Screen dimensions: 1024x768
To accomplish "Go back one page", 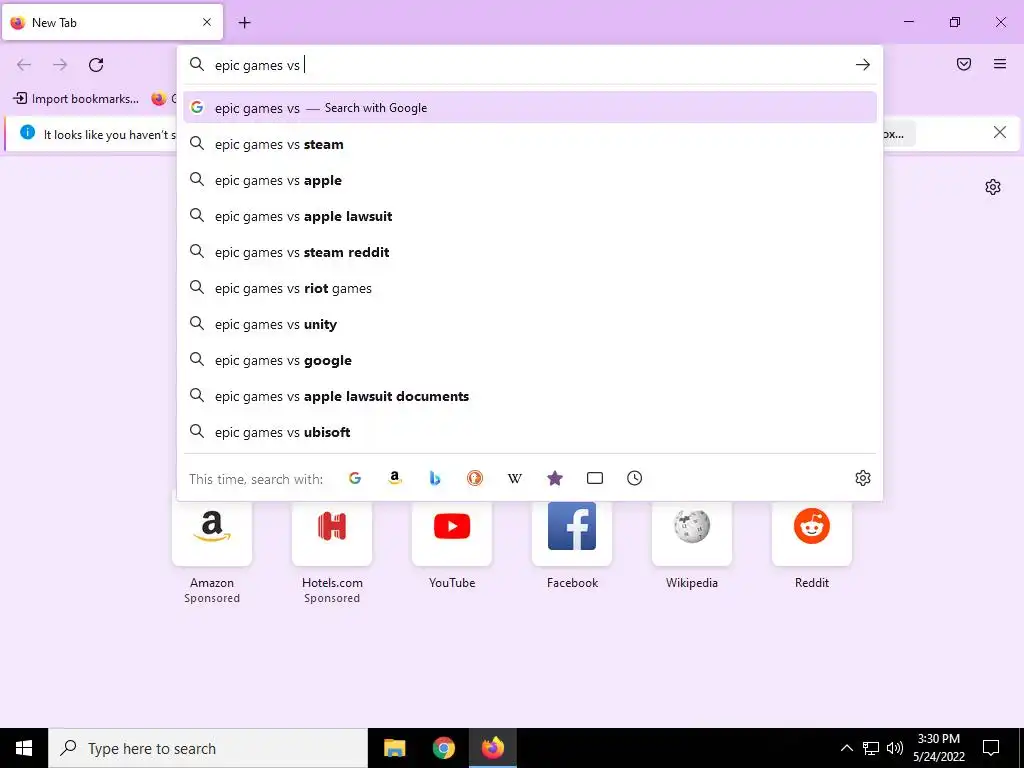I will [x=24, y=65].
